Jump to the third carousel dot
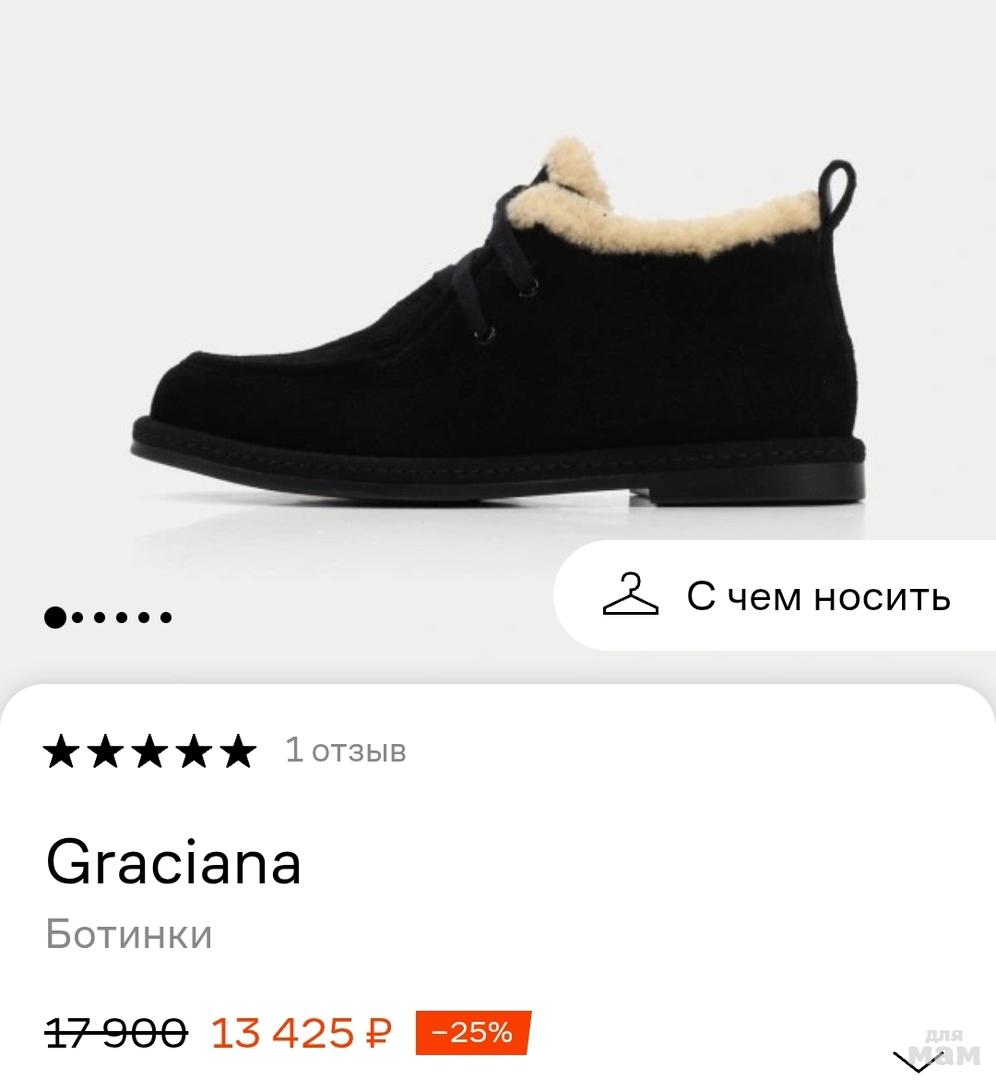This screenshot has width=996, height=1080. coord(100,617)
